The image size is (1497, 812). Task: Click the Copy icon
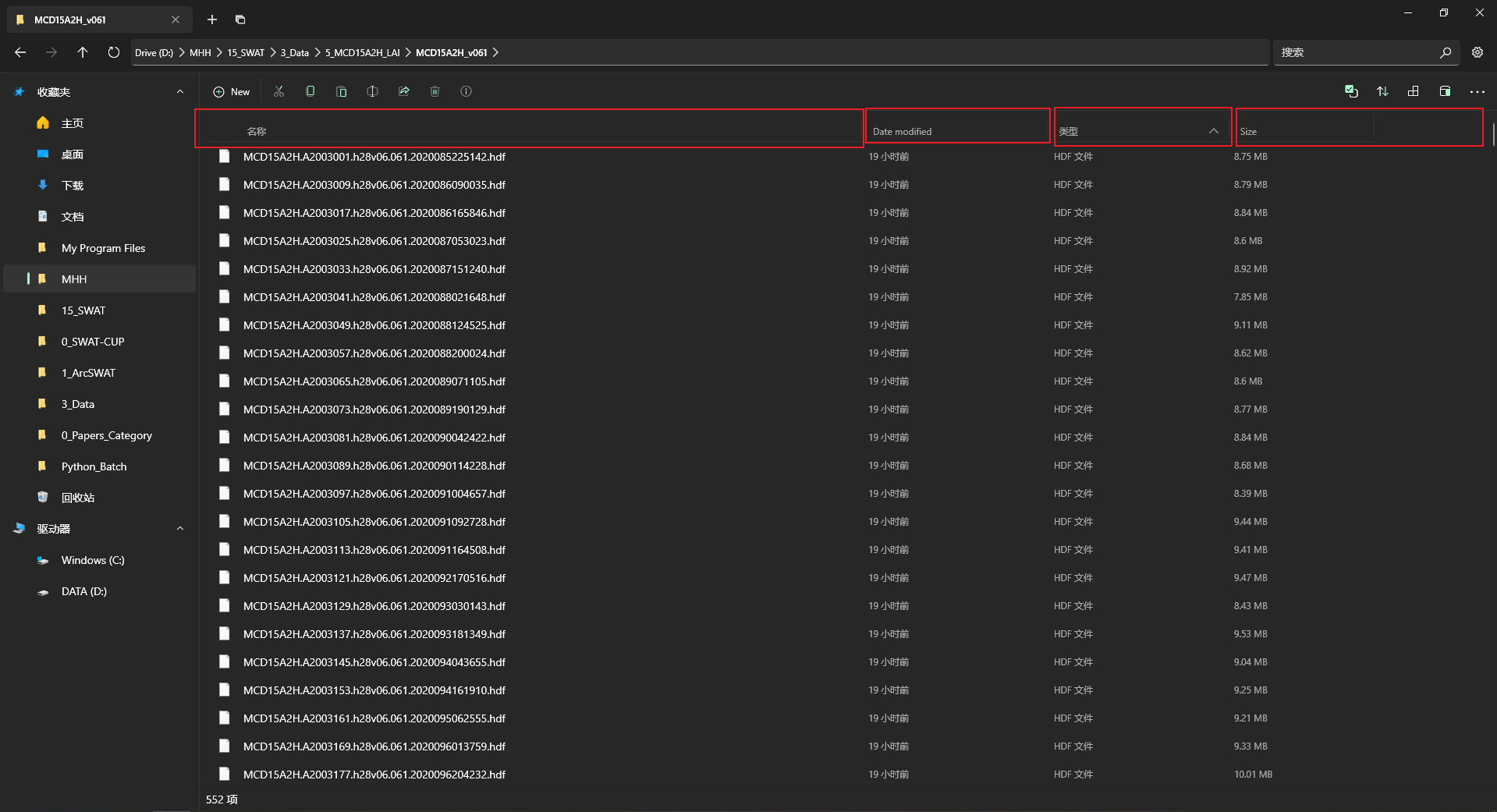point(310,91)
